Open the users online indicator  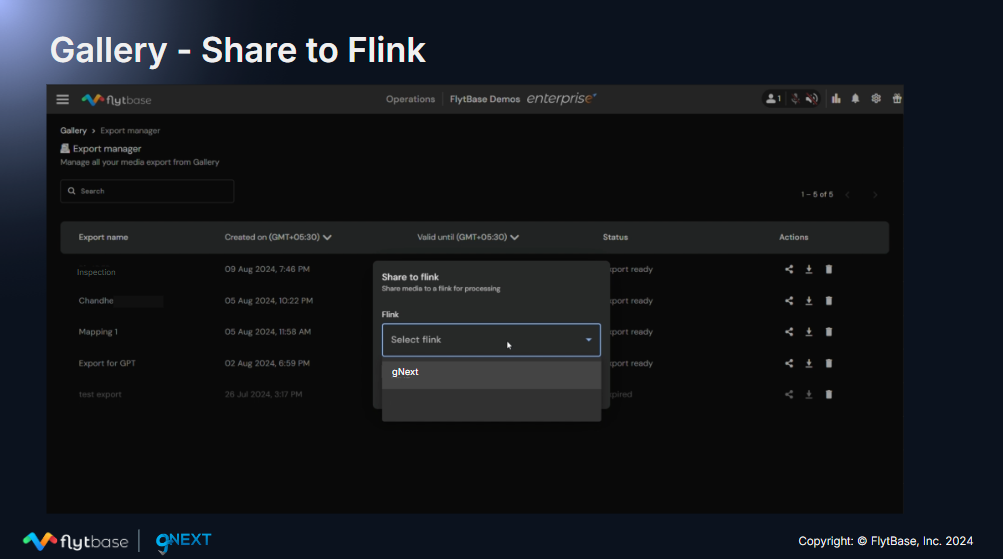773,98
